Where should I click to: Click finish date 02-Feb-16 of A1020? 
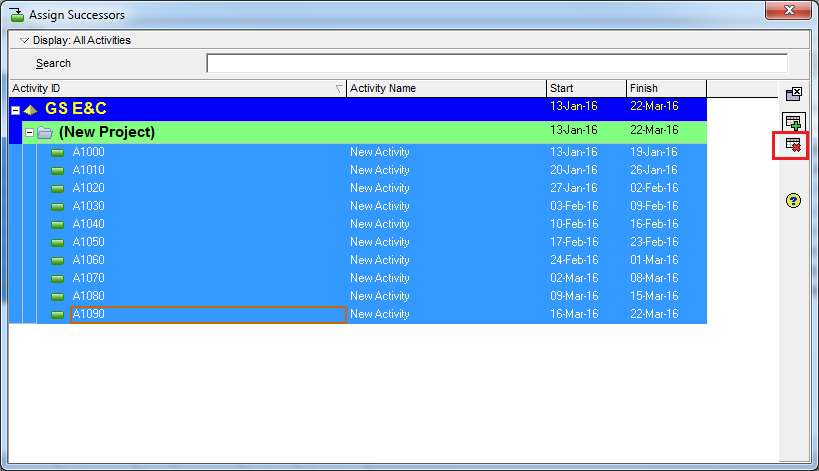[654, 188]
